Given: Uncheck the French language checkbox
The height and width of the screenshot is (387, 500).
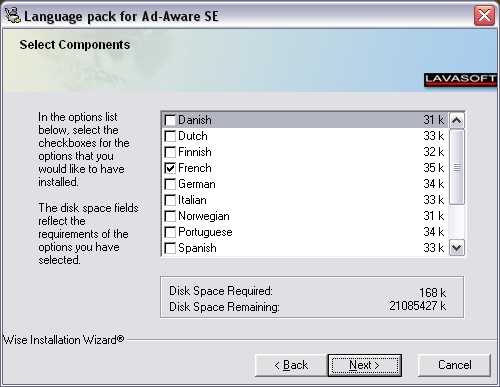Looking at the screenshot, I should point(170,168).
